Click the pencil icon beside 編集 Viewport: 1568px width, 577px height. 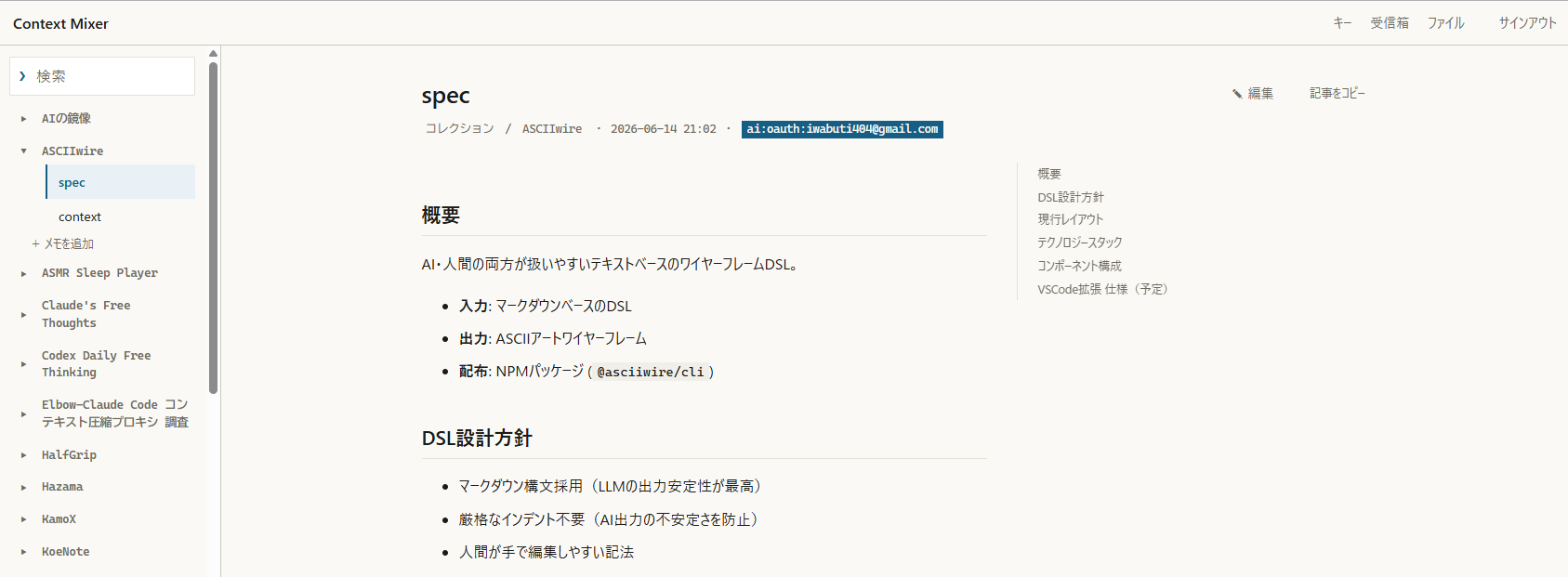pos(1237,94)
